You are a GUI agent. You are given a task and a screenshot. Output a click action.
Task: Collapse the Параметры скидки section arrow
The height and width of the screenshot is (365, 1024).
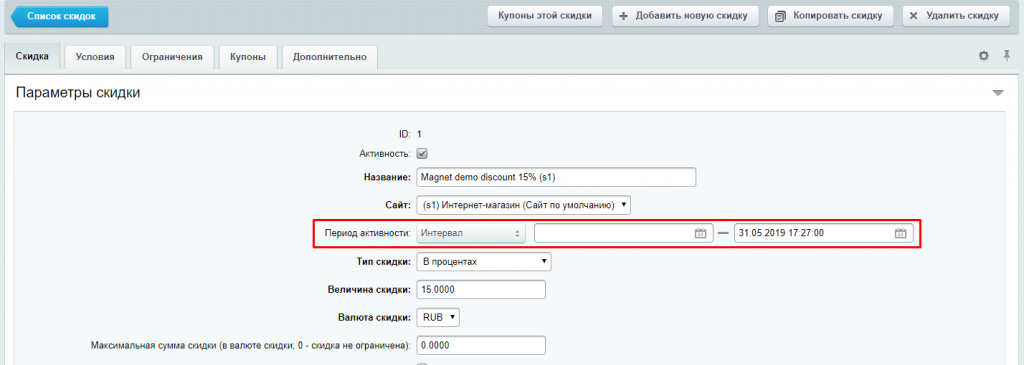[998, 93]
